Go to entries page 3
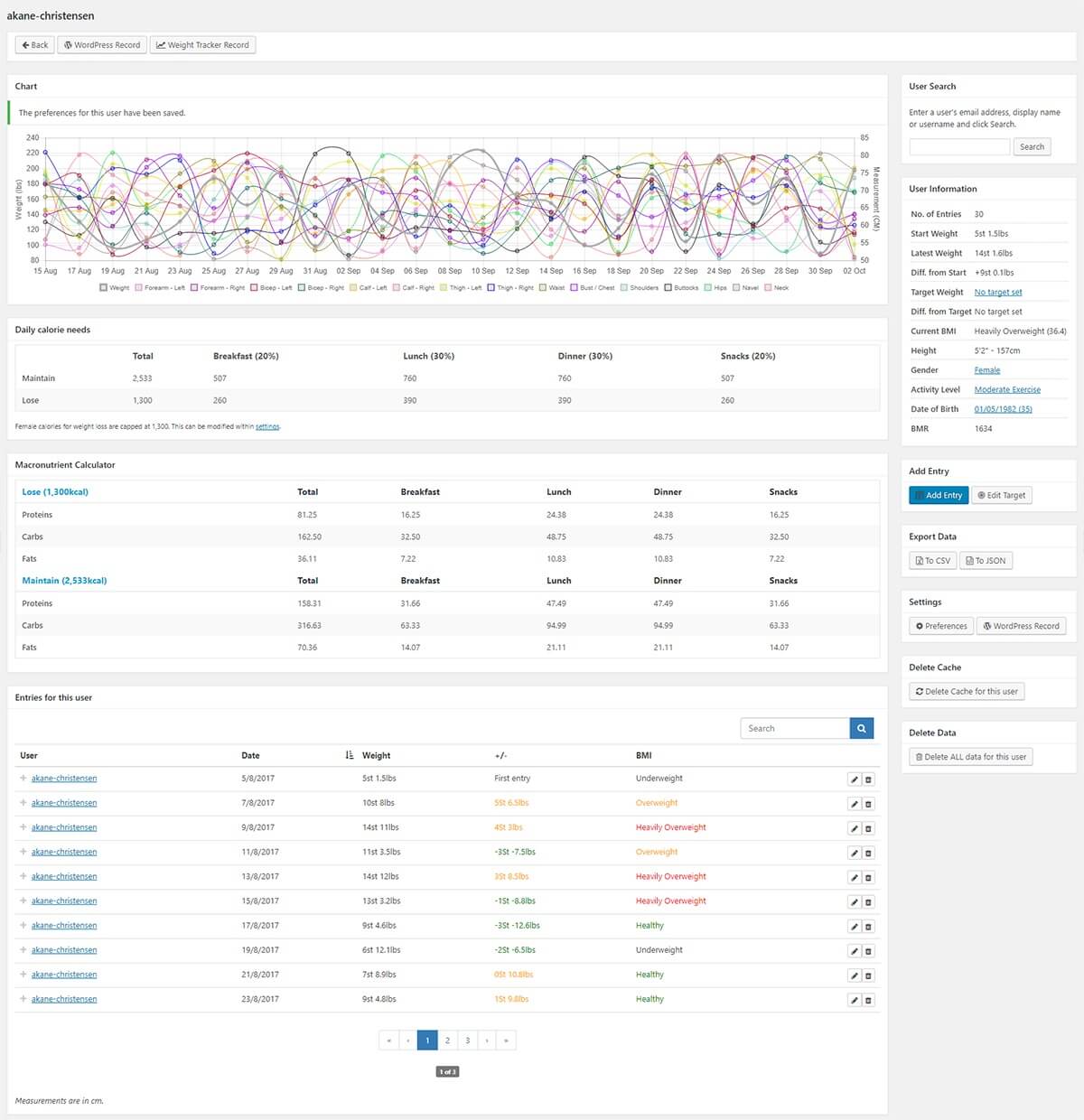Screen dimensions: 1084x1120 pyautogui.click(x=467, y=1041)
